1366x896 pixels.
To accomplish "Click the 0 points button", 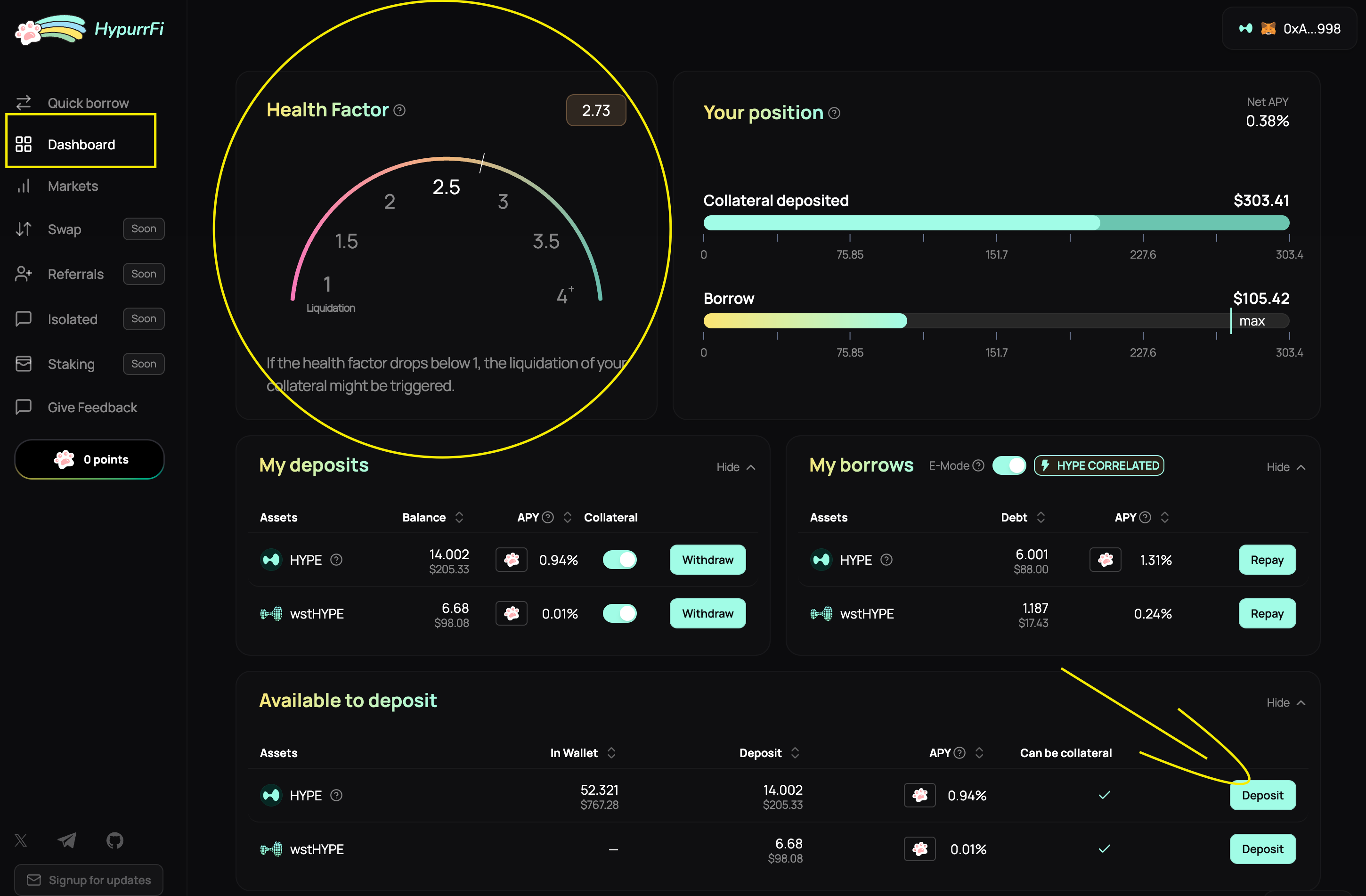I will click(89, 459).
